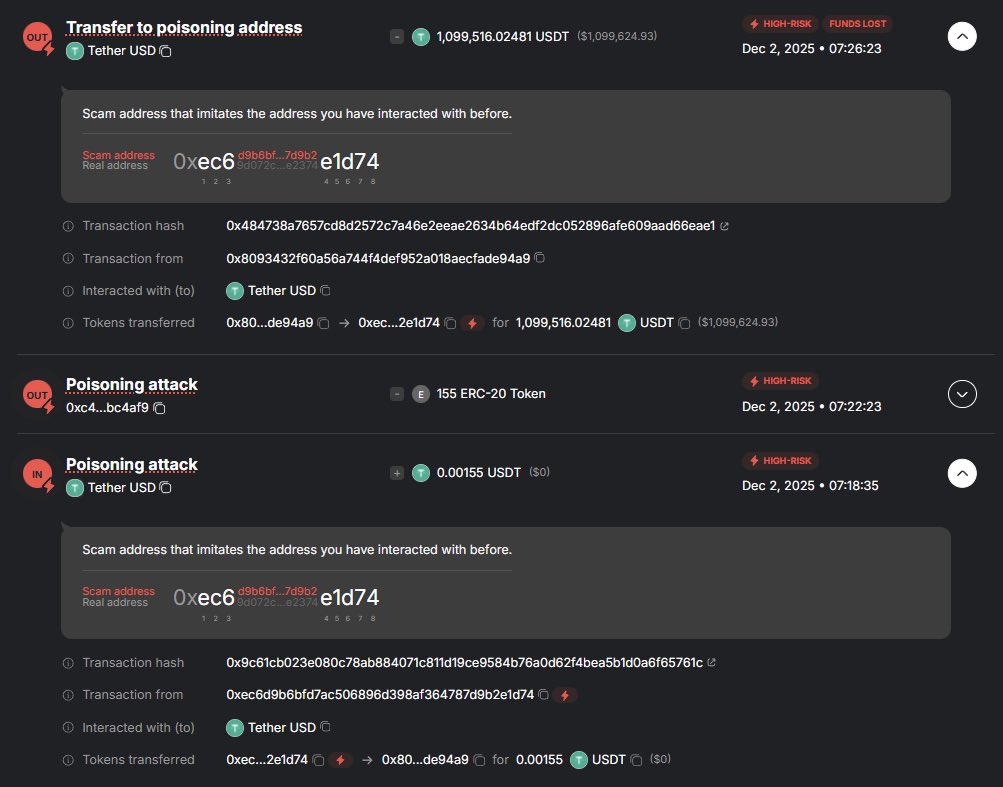Click the OUT badge on the top transaction

36,36
